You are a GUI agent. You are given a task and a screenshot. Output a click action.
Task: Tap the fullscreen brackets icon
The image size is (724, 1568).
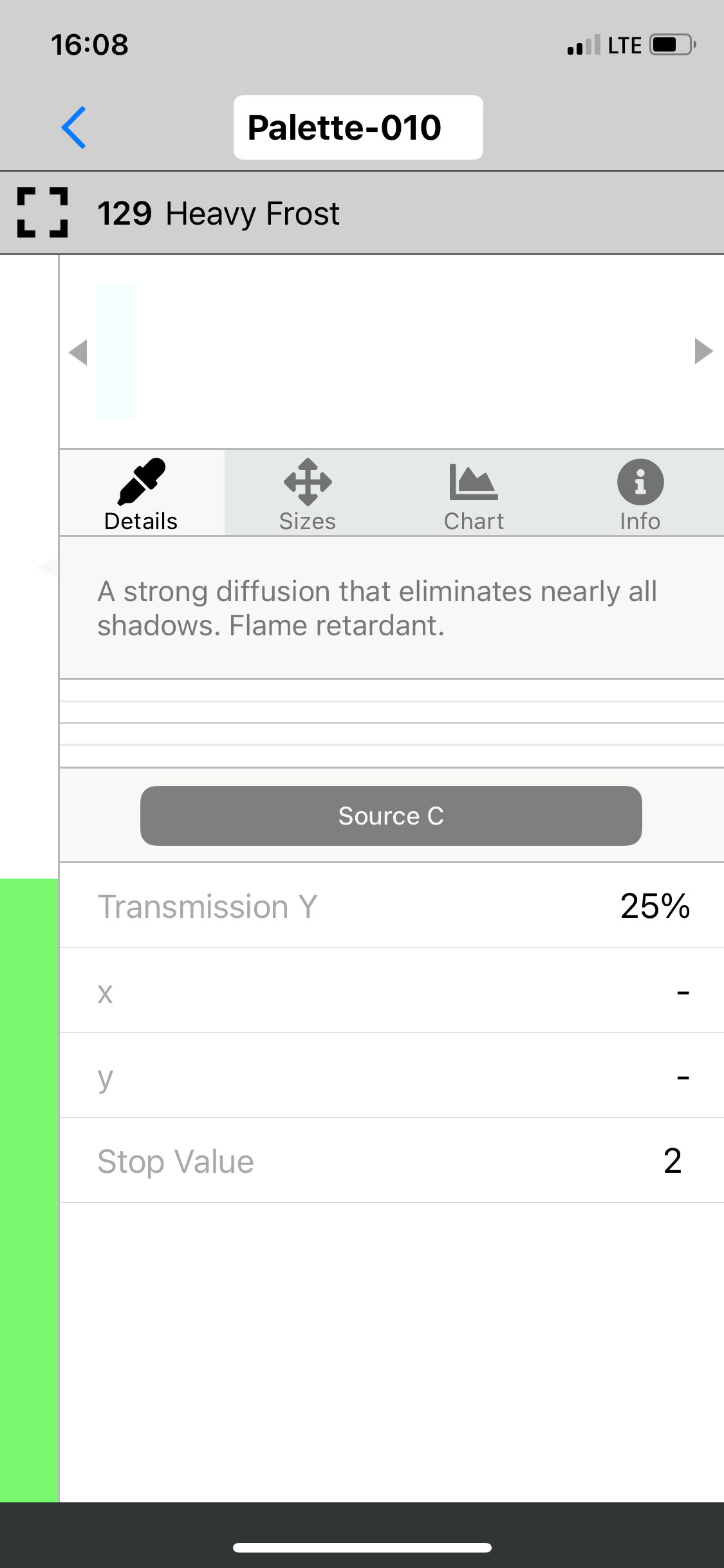(x=42, y=213)
